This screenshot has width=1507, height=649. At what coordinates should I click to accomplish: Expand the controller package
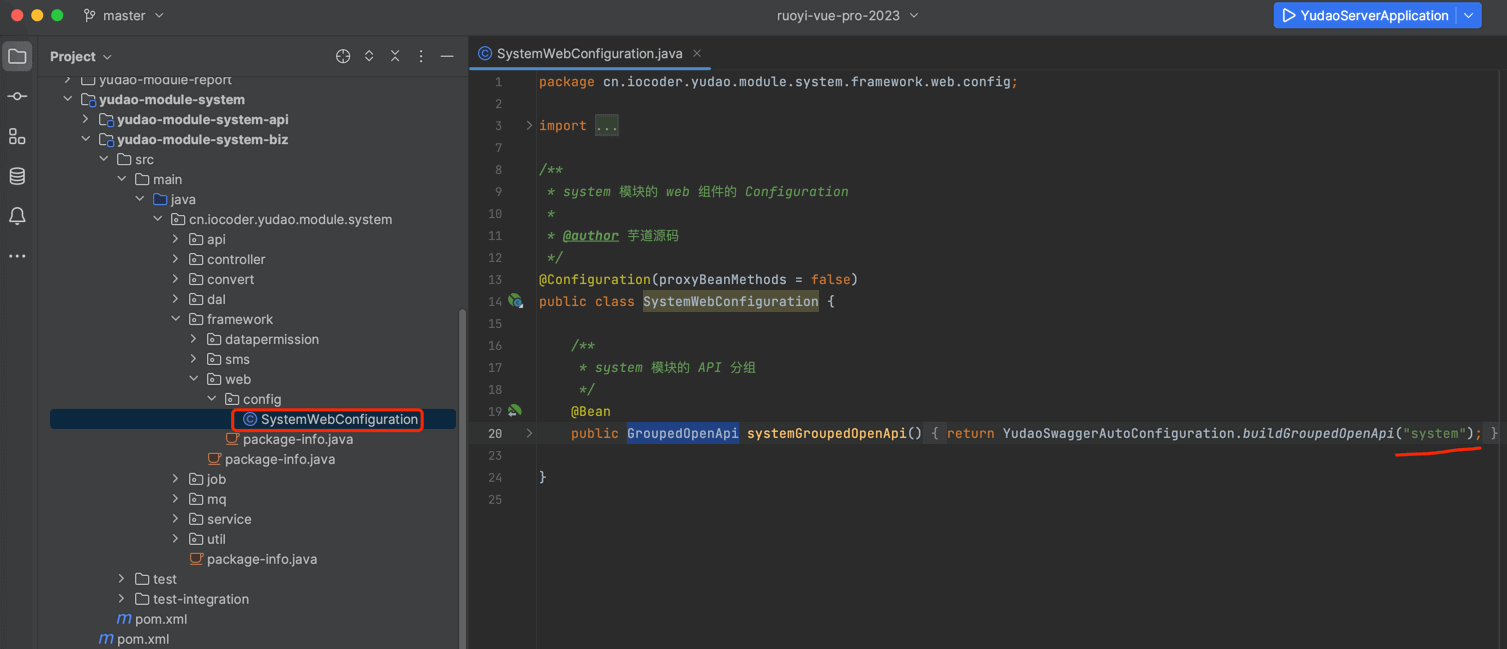176,259
